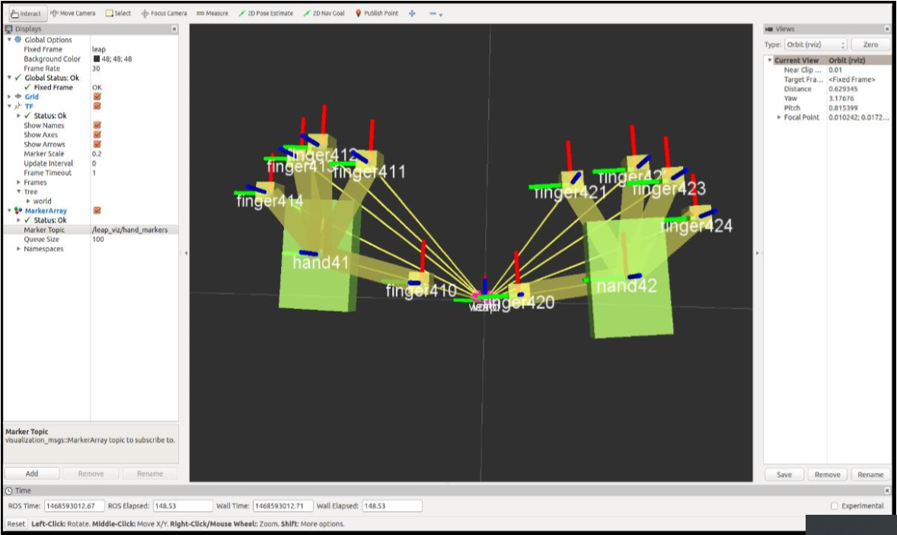Open the toolbar minus dropdown menu
This screenshot has height=535, width=897.
pyautogui.click(x=435, y=14)
